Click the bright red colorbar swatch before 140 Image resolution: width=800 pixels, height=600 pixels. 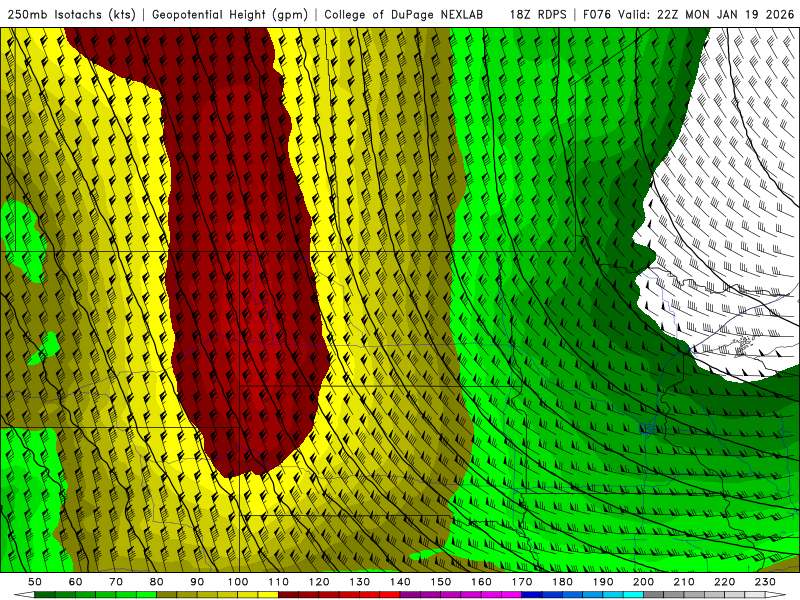pos(390,595)
